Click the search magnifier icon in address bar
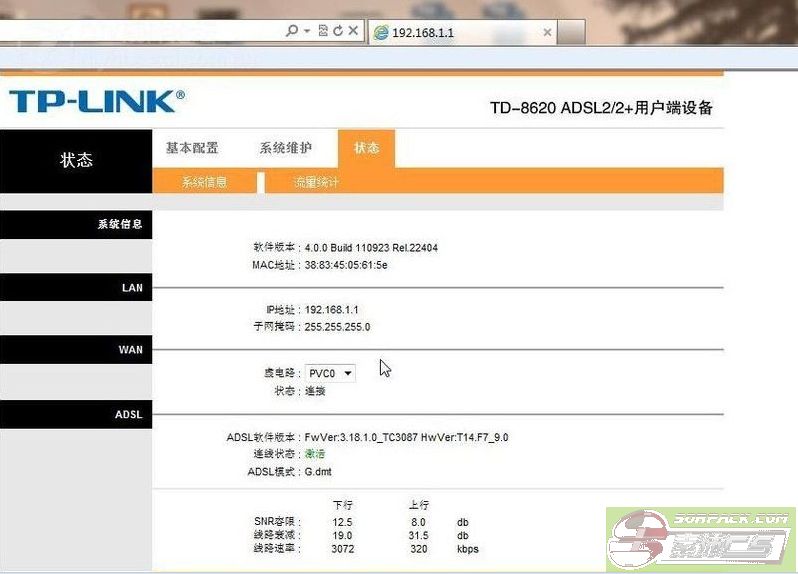 coord(291,32)
